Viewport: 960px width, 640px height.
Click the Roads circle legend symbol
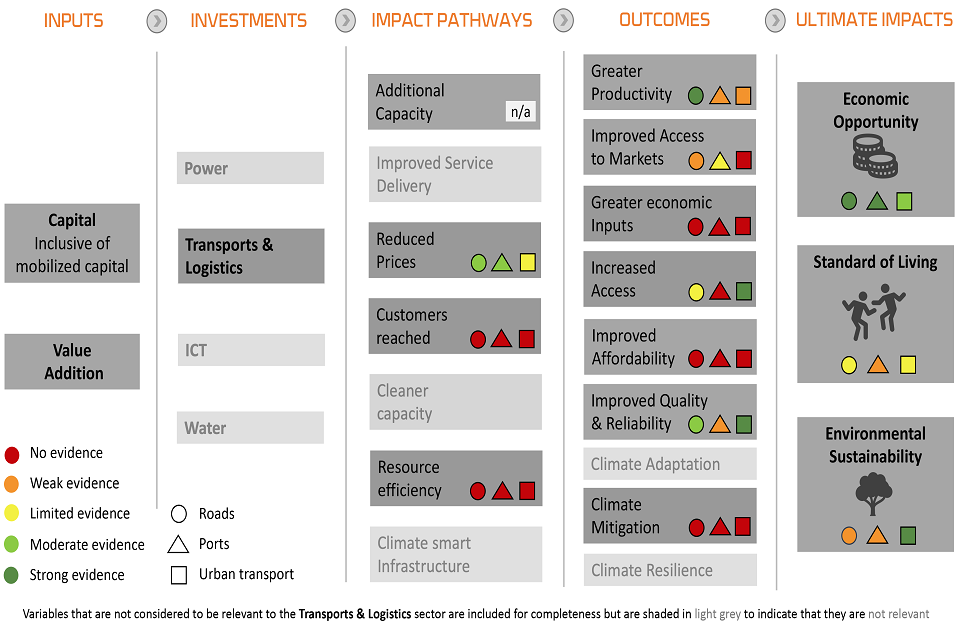click(179, 514)
